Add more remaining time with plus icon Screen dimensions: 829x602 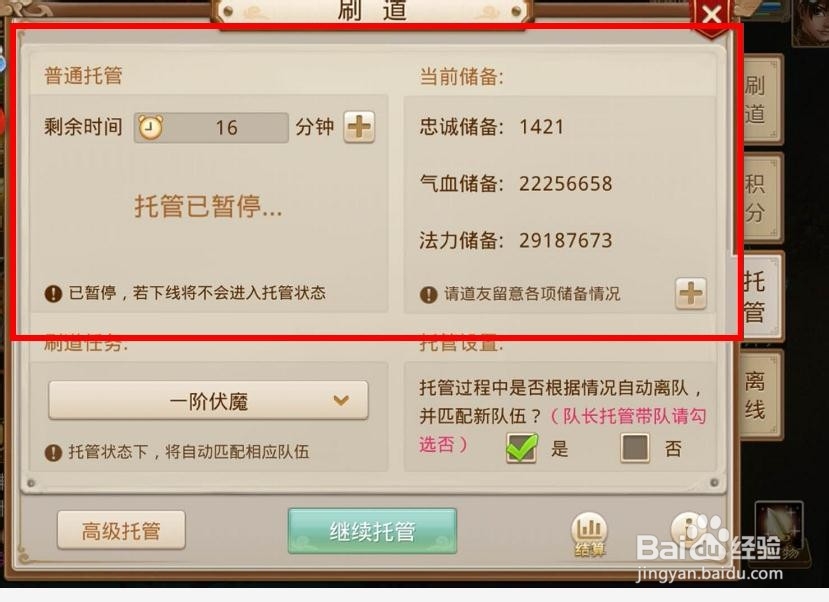(359, 127)
